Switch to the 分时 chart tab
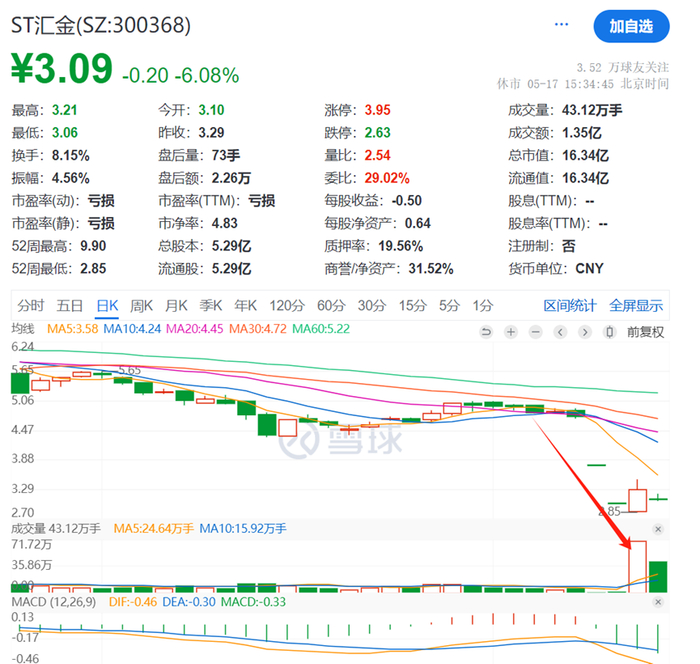Screen dimensions: 700x664 [x=31, y=306]
